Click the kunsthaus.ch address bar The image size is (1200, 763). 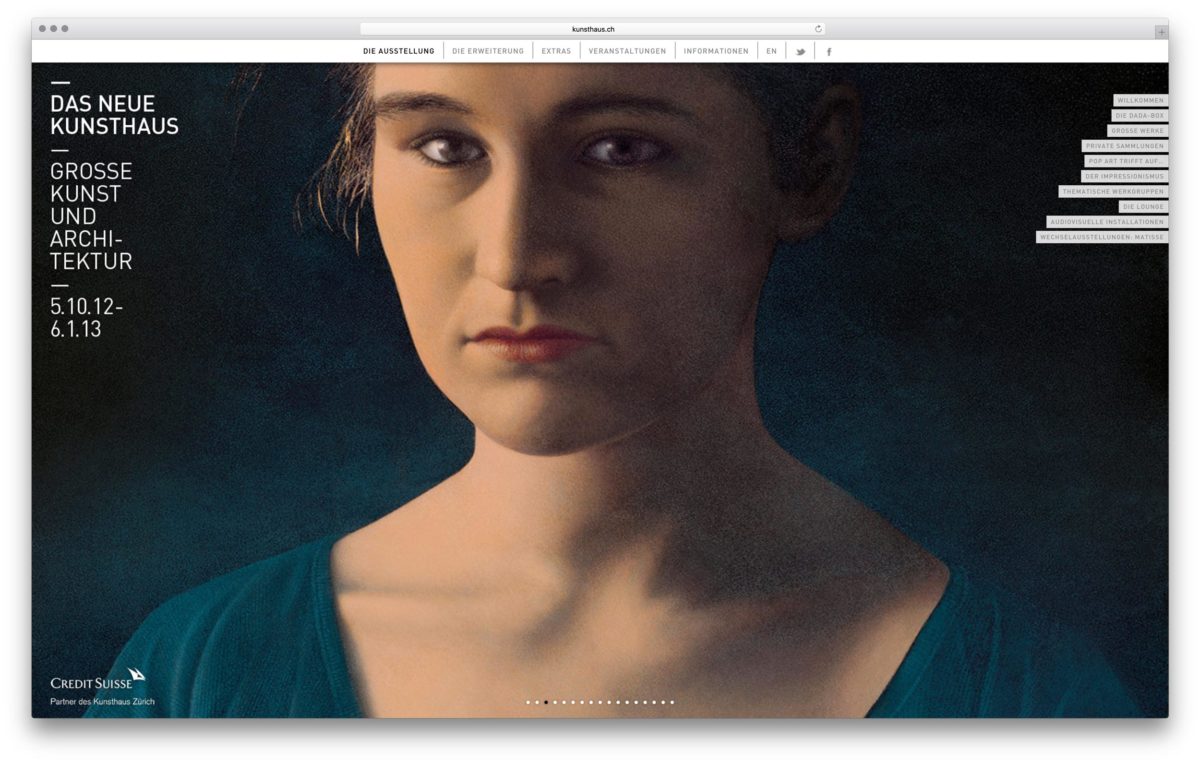[593, 29]
